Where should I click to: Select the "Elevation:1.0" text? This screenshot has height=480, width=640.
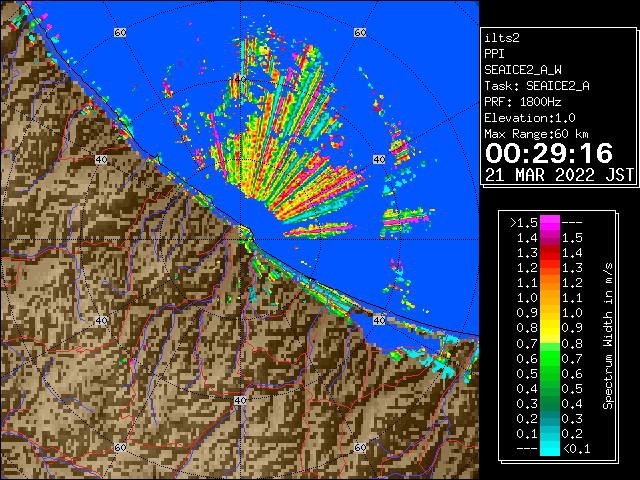(x=530, y=118)
